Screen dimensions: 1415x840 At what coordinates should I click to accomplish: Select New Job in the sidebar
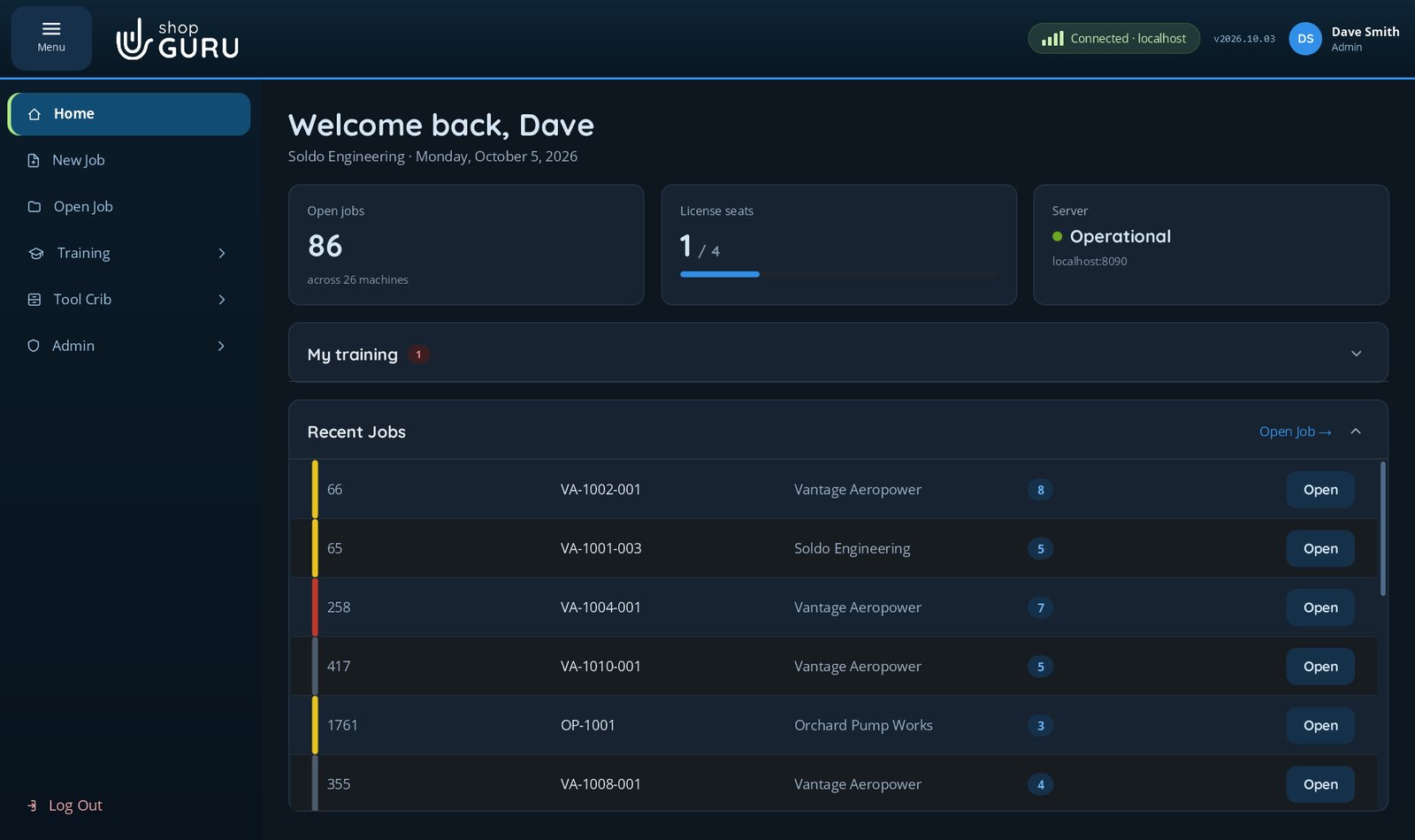pyautogui.click(x=129, y=160)
